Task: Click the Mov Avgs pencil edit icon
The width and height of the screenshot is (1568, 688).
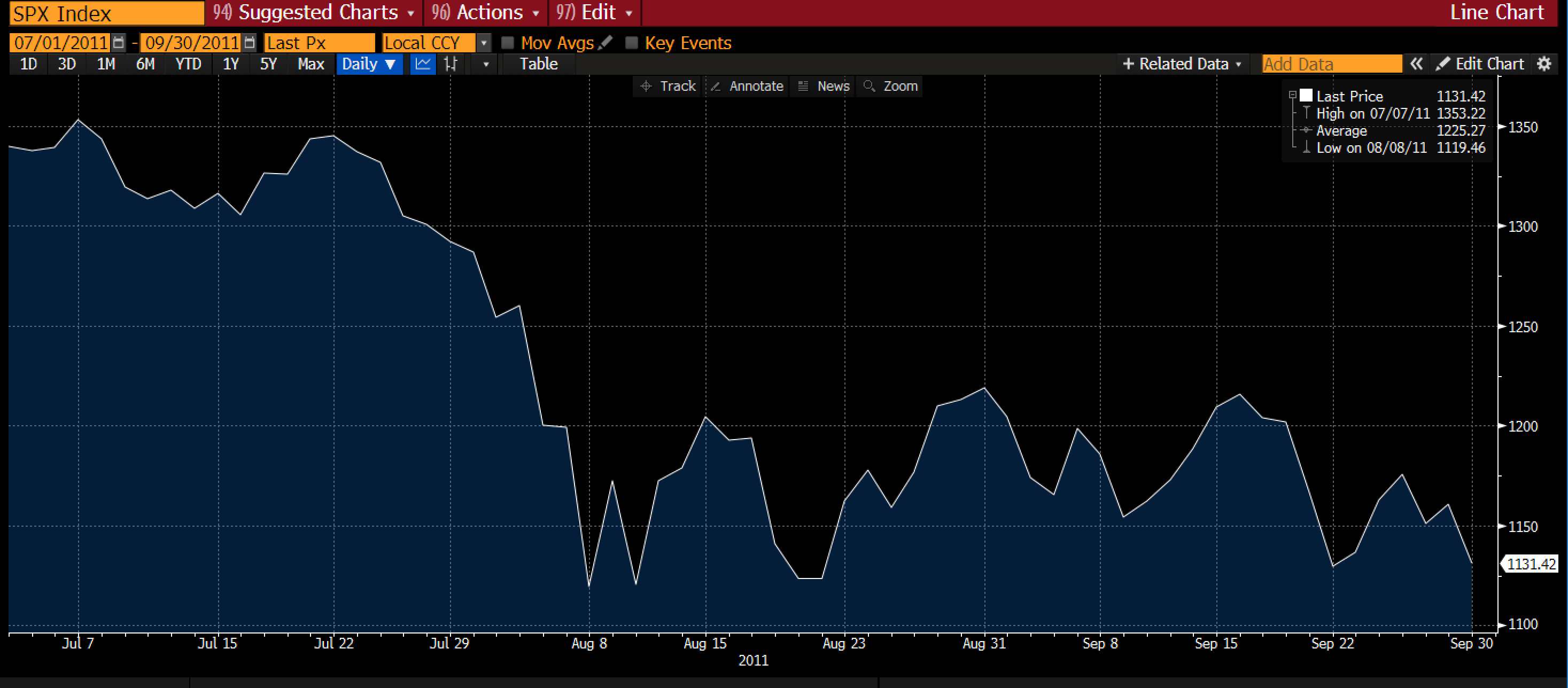Action: [x=605, y=43]
